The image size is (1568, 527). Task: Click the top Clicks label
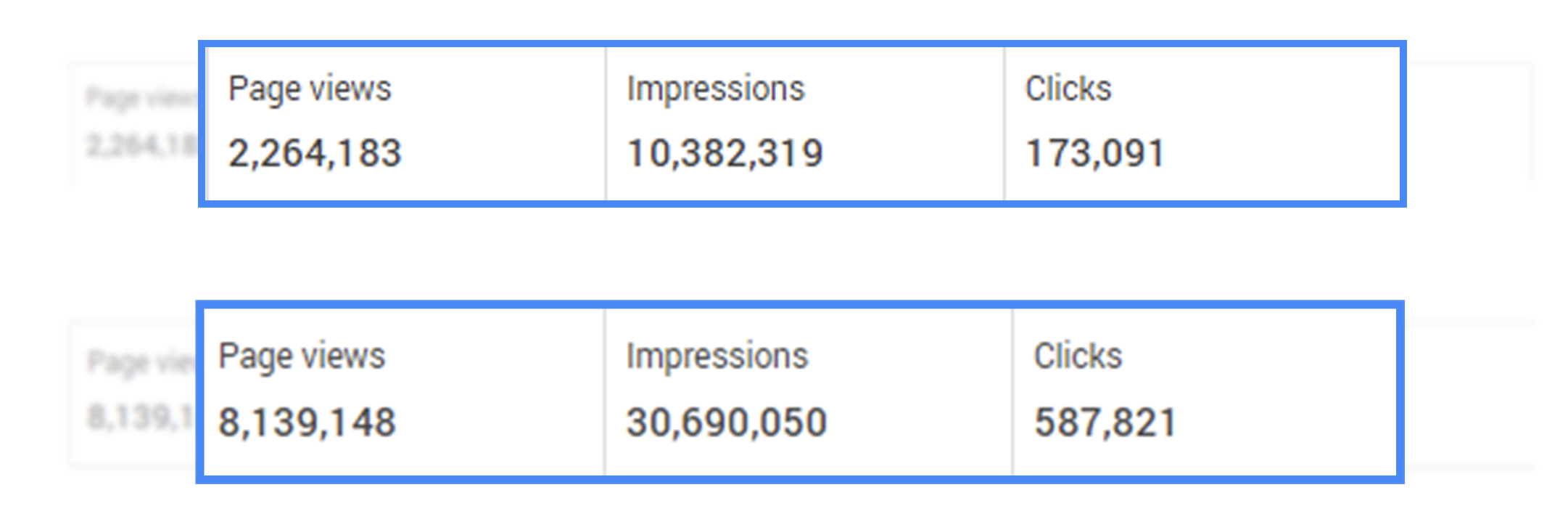coord(1068,89)
